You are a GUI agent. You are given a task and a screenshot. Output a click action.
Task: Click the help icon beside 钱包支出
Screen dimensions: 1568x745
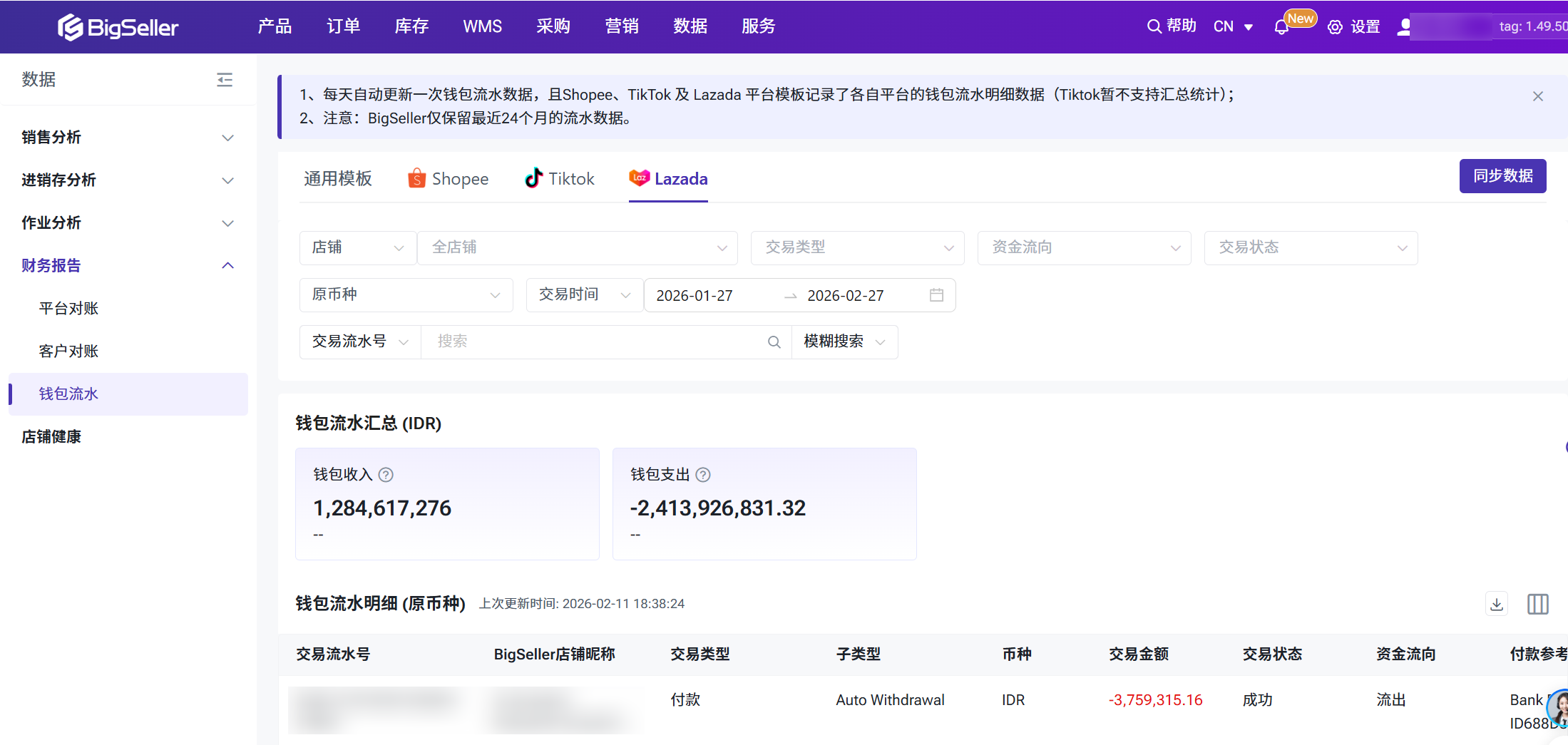pos(703,475)
